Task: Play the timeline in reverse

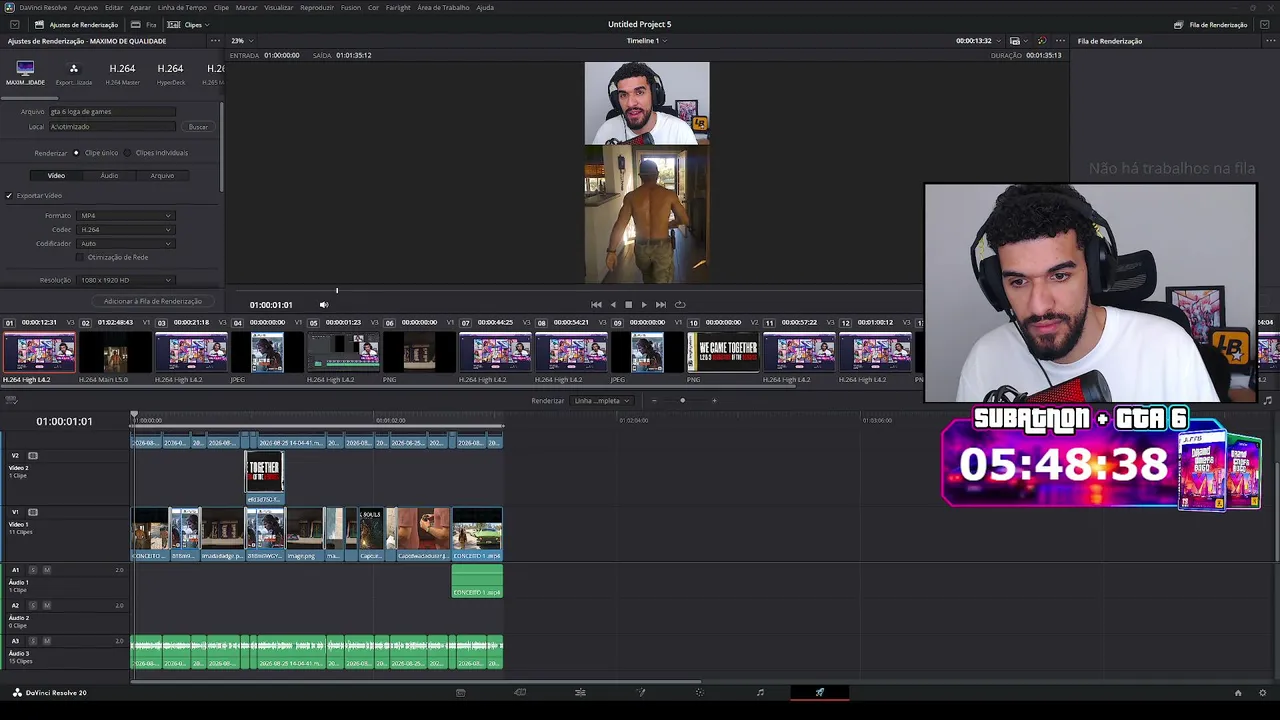Action: [613, 305]
